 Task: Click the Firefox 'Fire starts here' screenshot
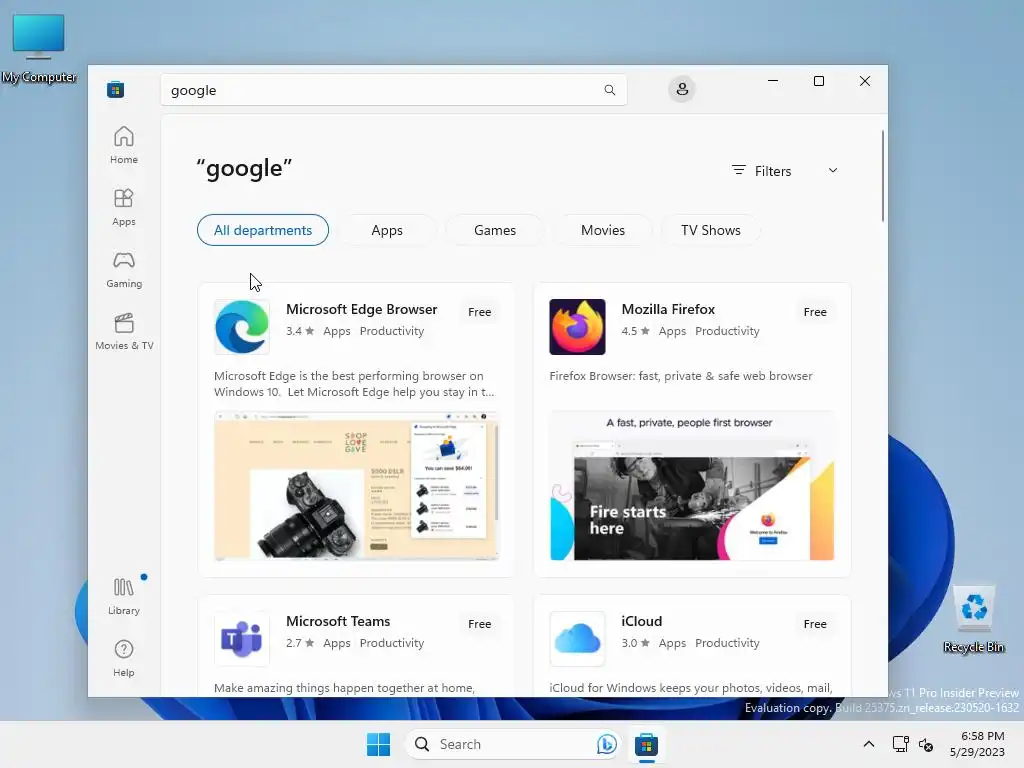coord(692,485)
